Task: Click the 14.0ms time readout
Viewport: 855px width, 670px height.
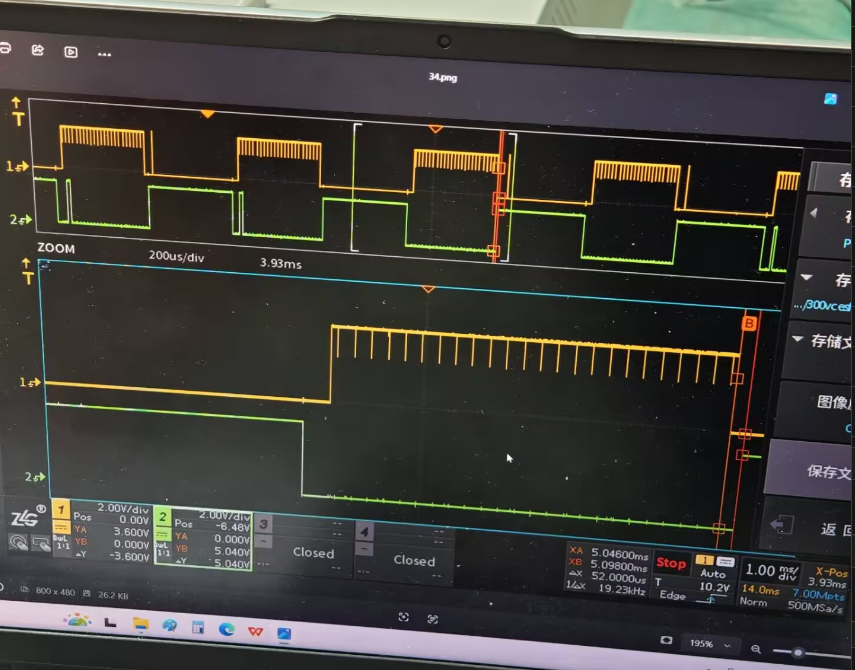Action: pos(761,589)
